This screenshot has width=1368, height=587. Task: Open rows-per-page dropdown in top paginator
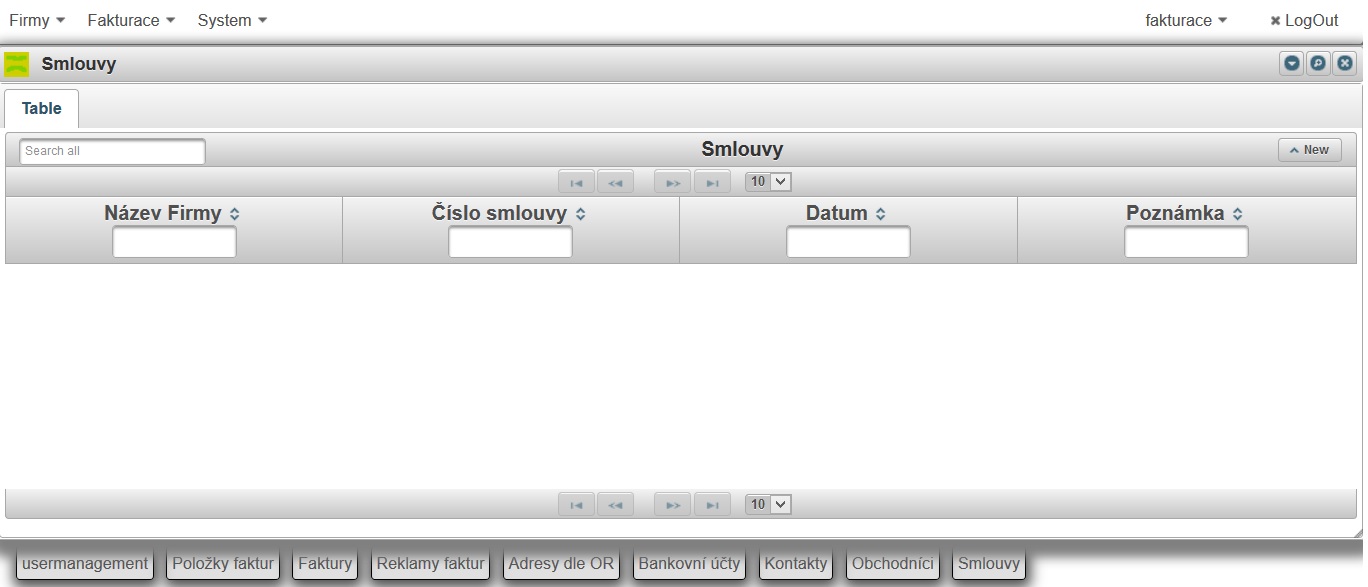(x=768, y=182)
